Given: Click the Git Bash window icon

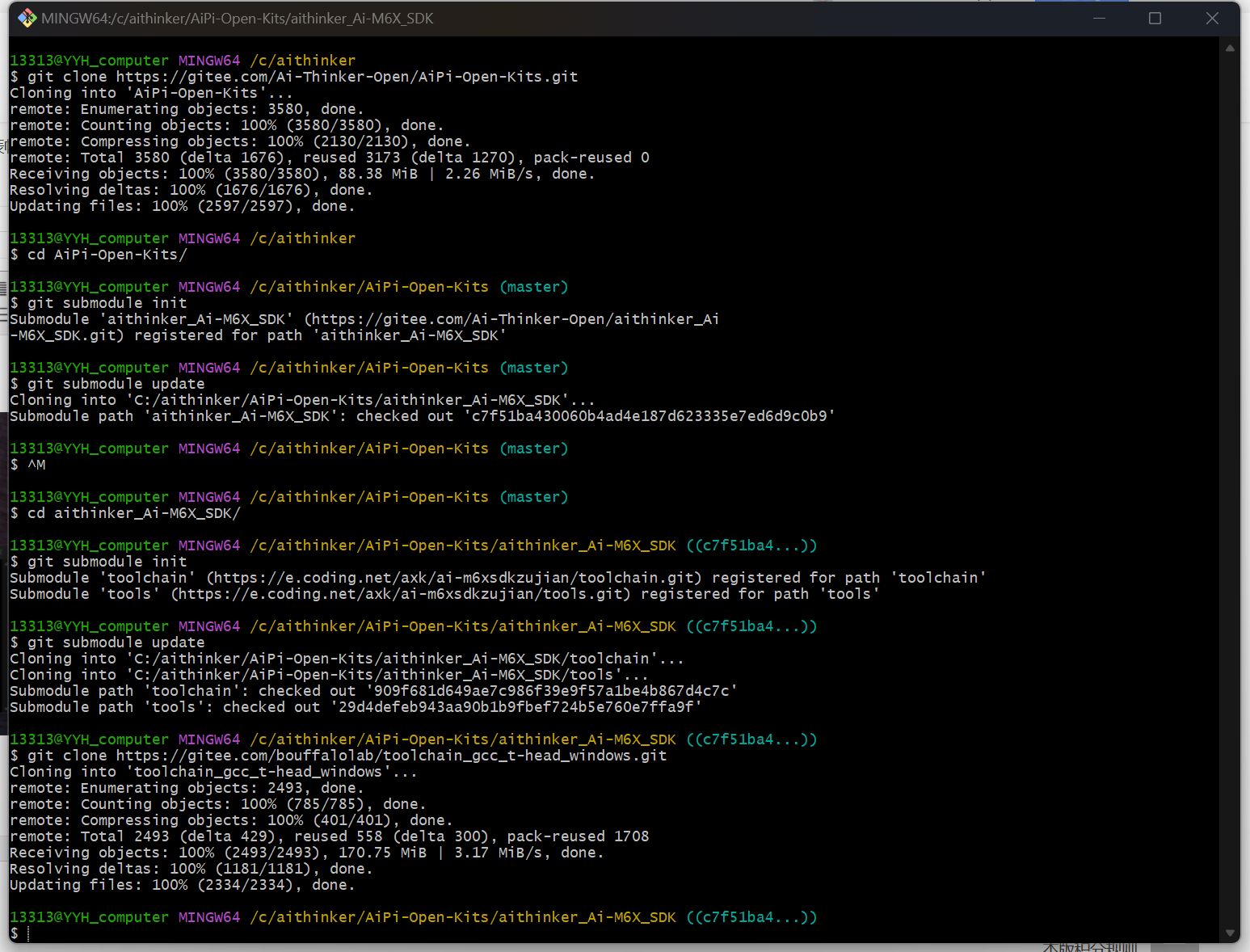Looking at the screenshot, I should [27, 18].
